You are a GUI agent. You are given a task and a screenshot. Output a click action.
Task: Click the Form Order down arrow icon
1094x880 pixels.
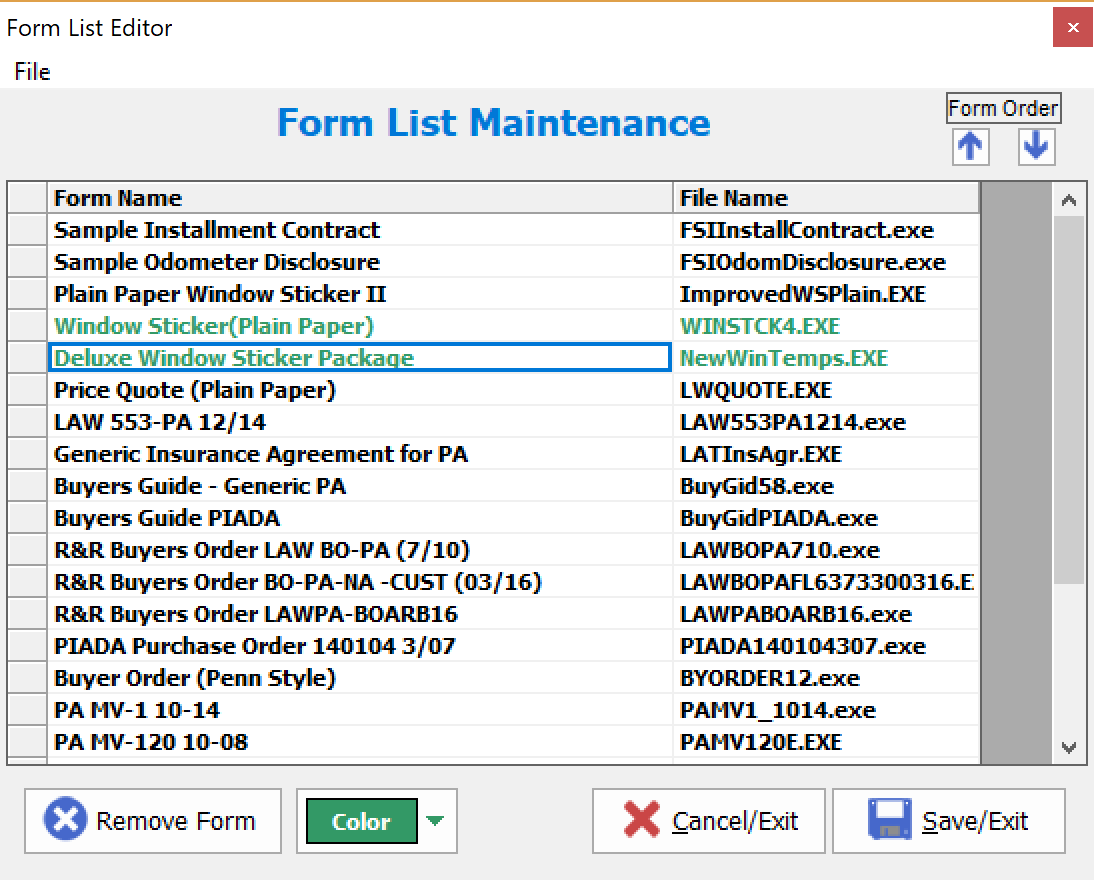click(x=1036, y=146)
